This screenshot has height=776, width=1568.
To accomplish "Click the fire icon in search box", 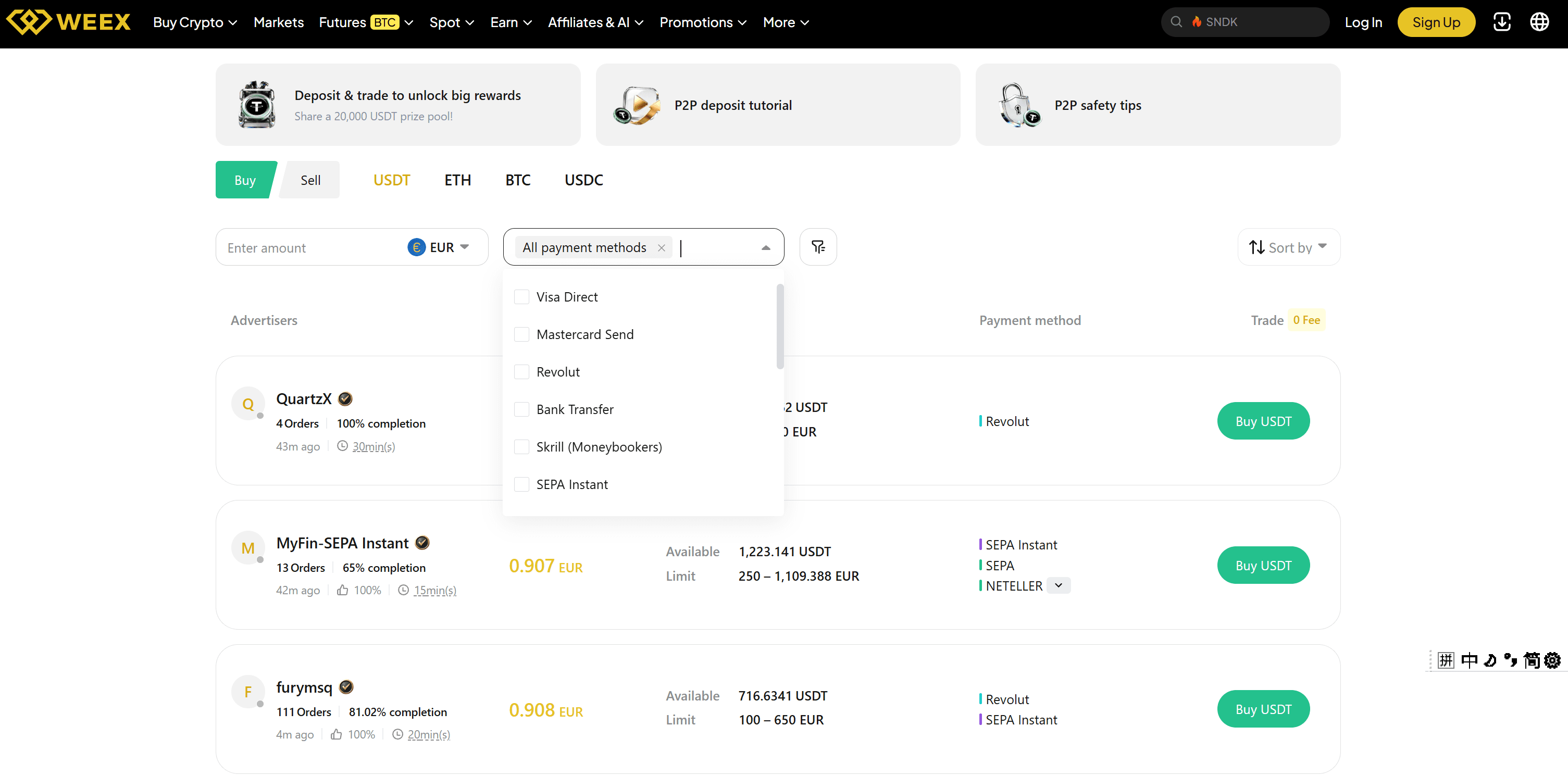I will tap(1196, 22).
